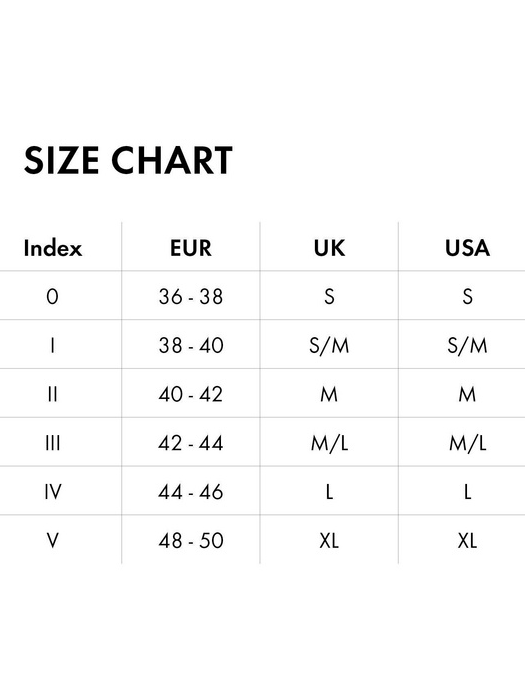The height and width of the screenshot is (685, 525).
Task: Click the UK XL size cell
Action: pos(329,541)
